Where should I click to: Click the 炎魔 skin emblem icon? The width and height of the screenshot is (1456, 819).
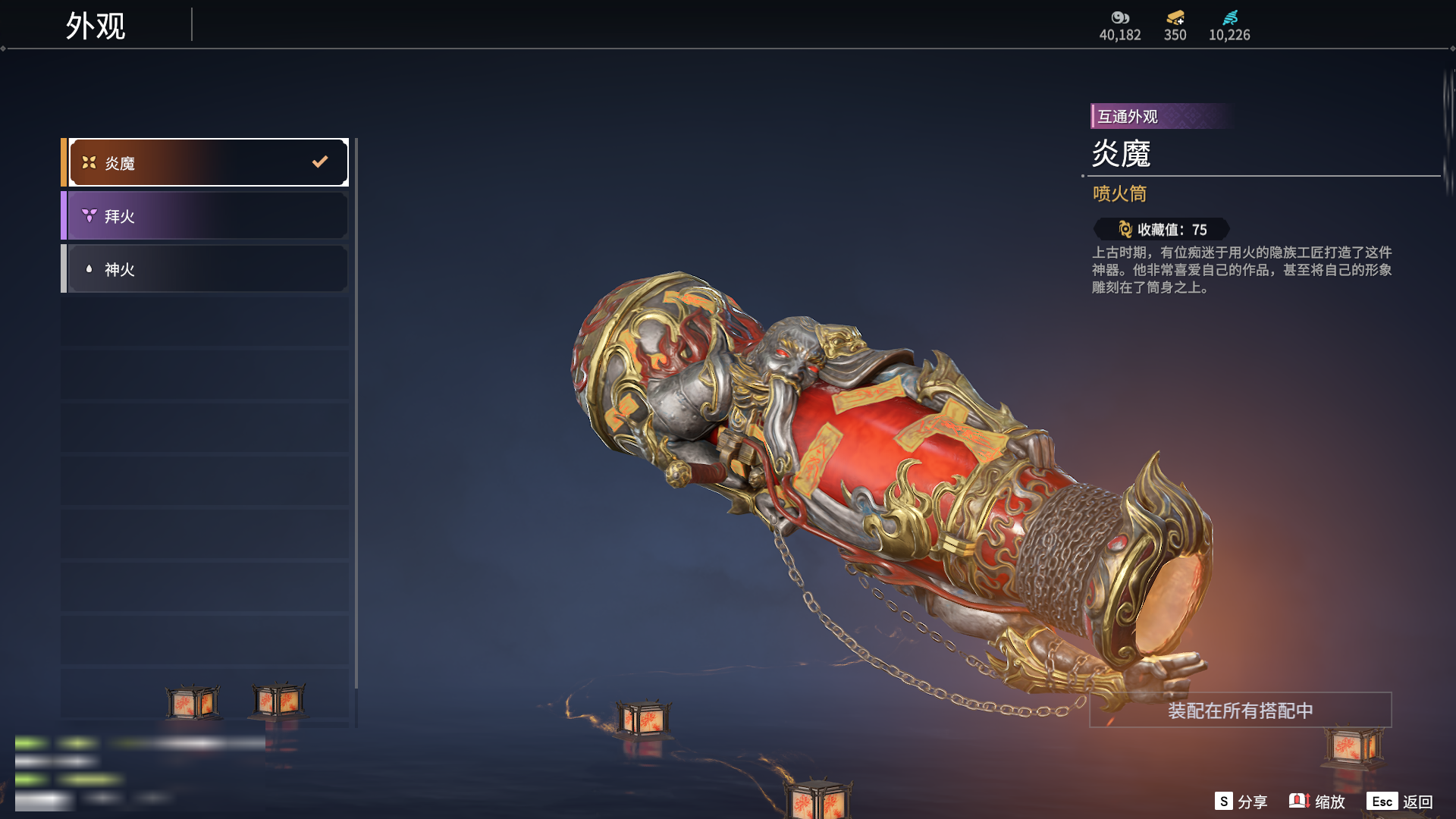[x=89, y=162]
